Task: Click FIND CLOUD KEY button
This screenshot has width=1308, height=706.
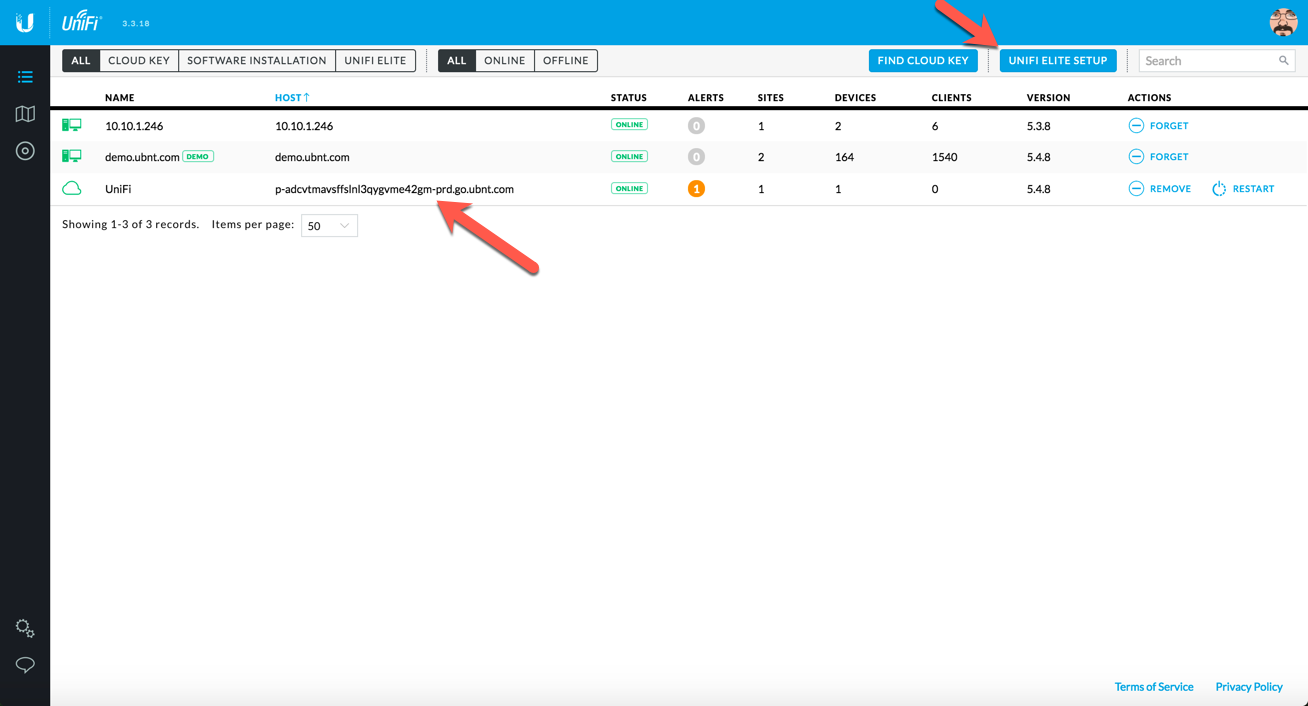Action: click(923, 61)
